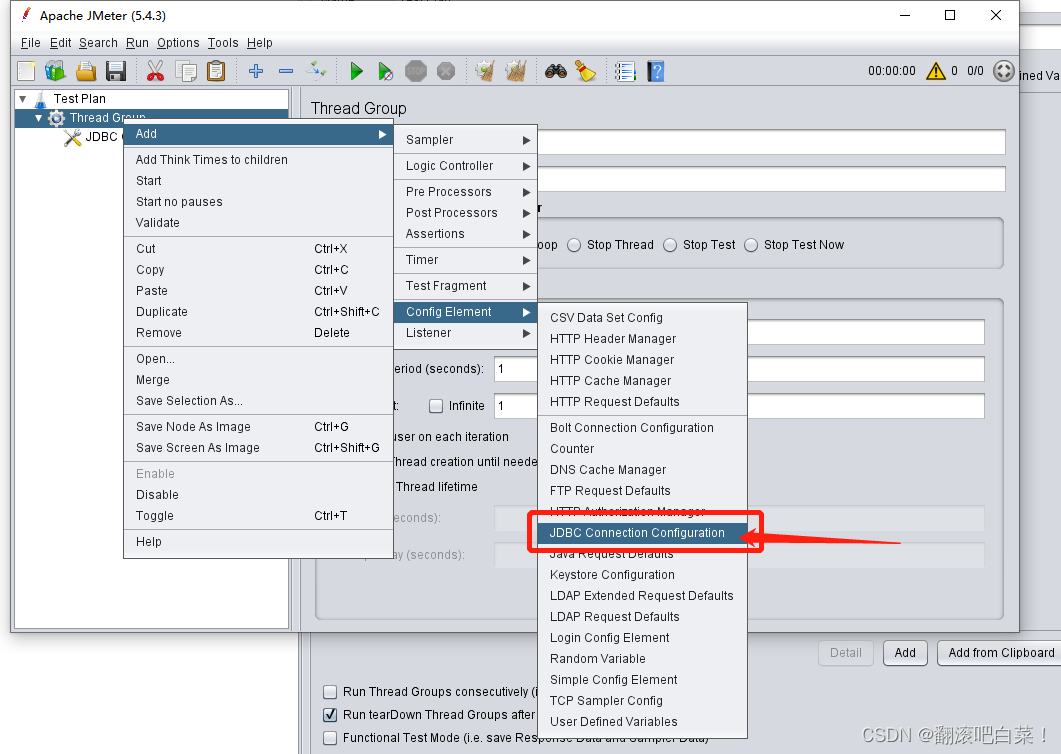Choose CSV Data Set Config
This screenshot has width=1061, height=754.
click(643, 317)
